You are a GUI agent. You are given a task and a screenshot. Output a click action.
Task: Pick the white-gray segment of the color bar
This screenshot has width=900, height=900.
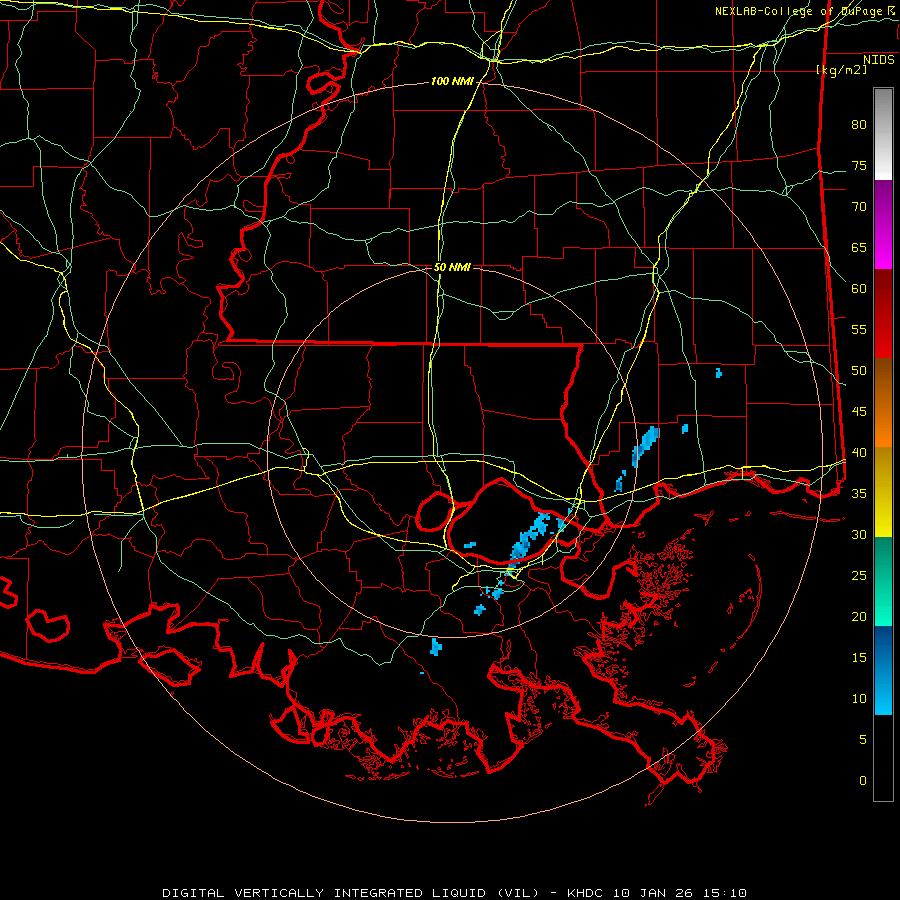click(x=883, y=134)
